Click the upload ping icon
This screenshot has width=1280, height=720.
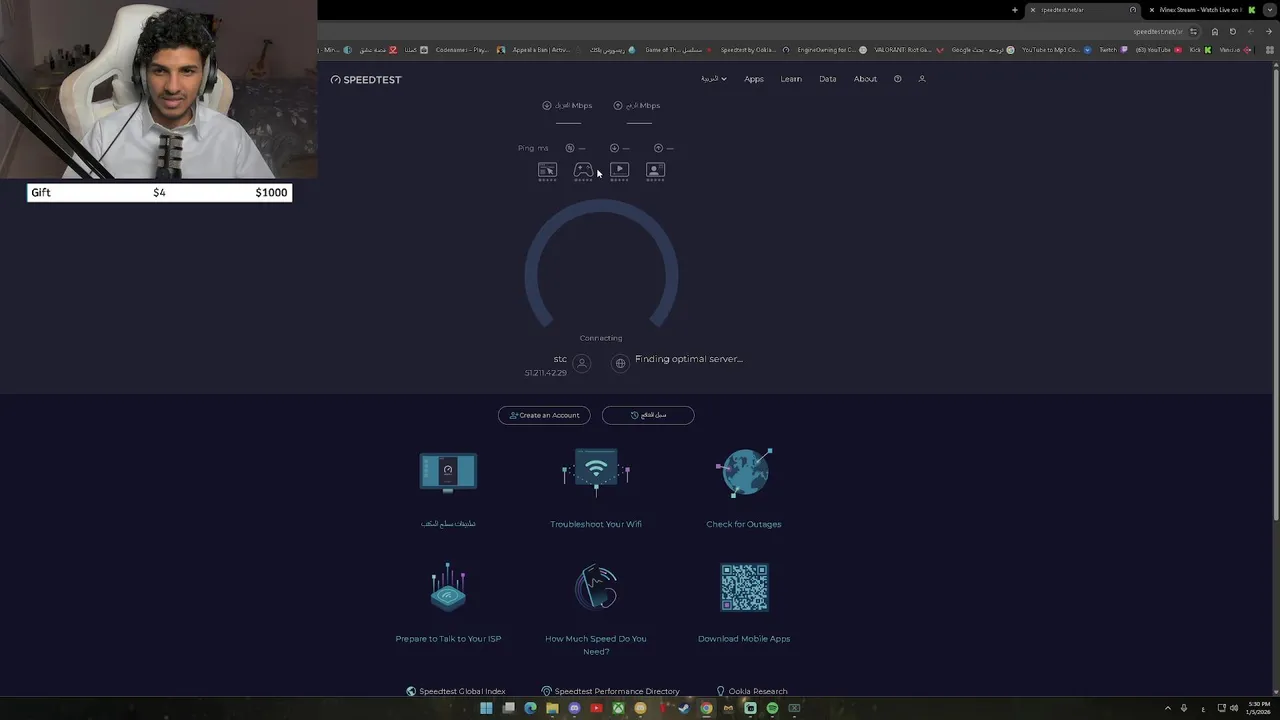pyautogui.click(x=658, y=148)
